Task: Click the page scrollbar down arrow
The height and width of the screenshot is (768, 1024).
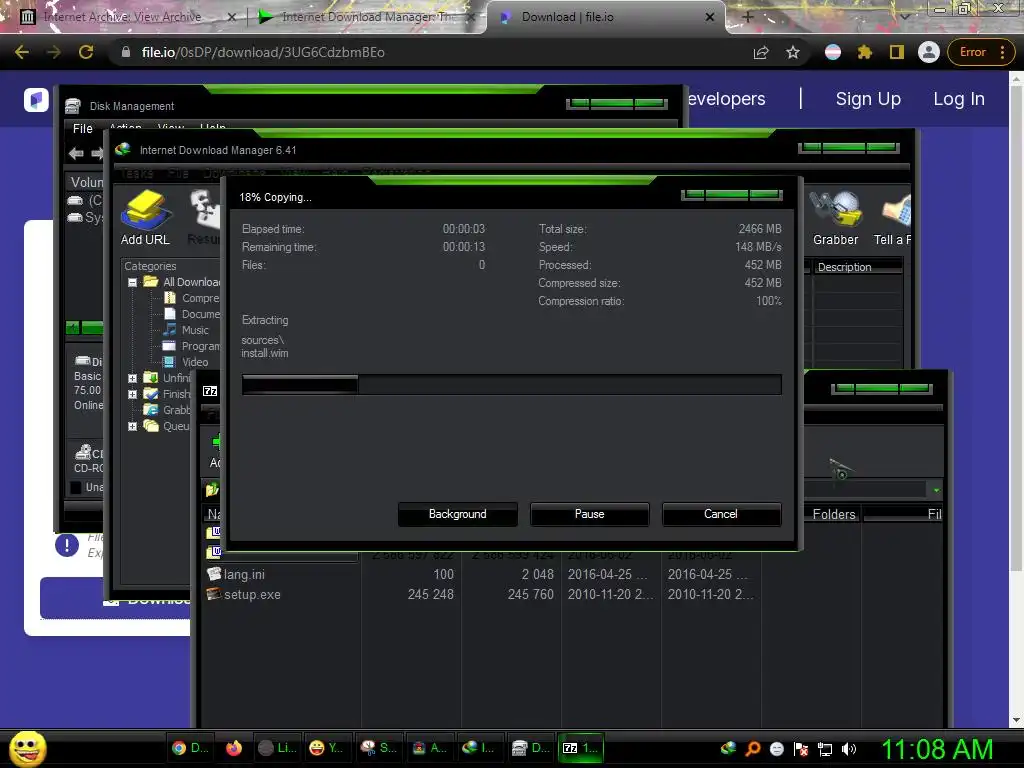Action: pos(1016,720)
